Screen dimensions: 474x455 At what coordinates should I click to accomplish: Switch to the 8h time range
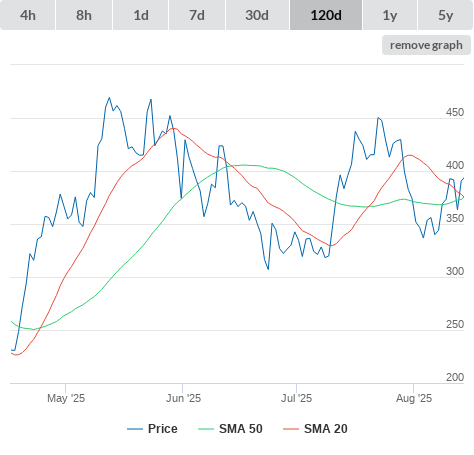click(x=84, y=15)
